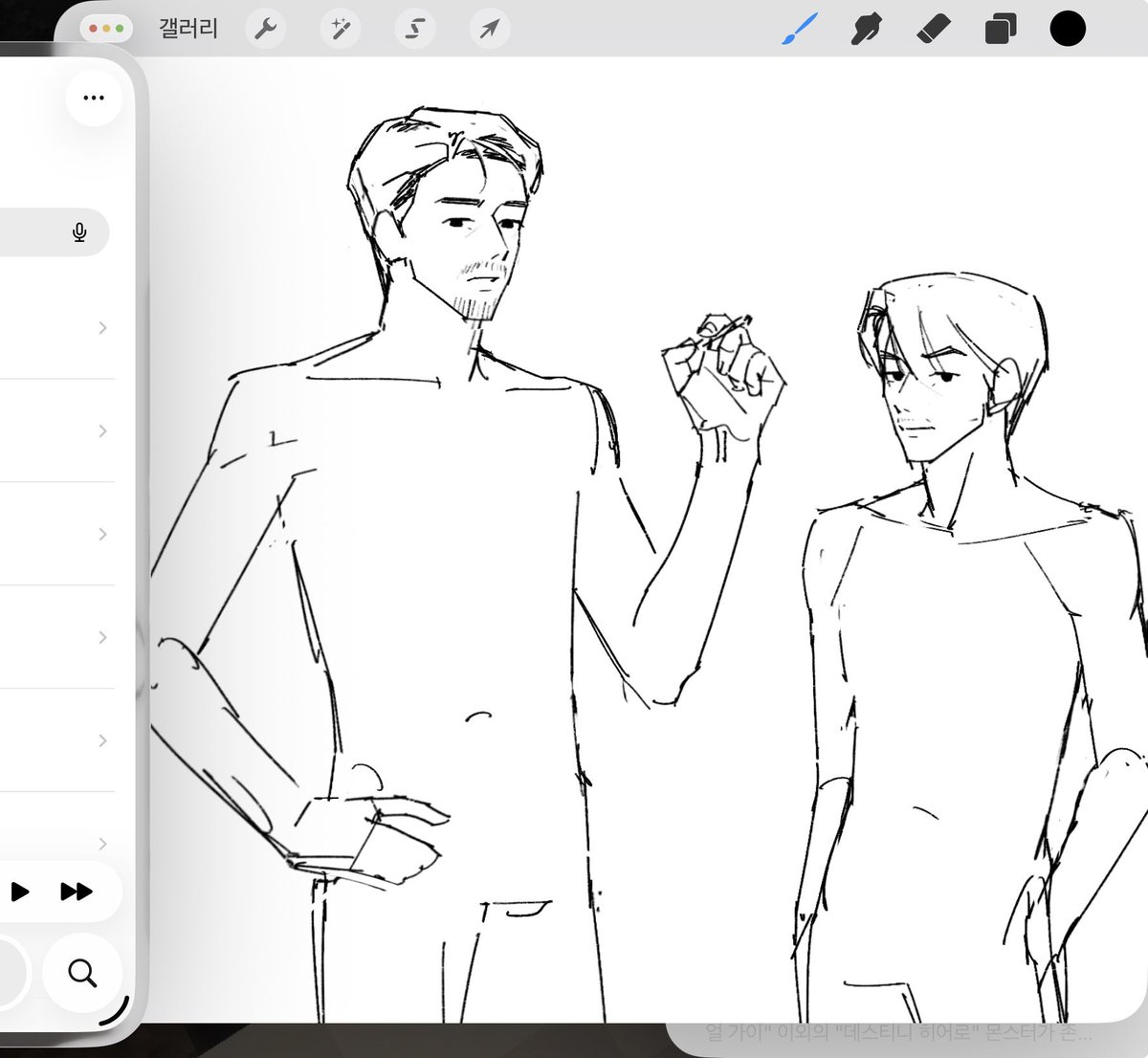Open the third chevron list row
Screen dimensions: 1148x1058
57,535
